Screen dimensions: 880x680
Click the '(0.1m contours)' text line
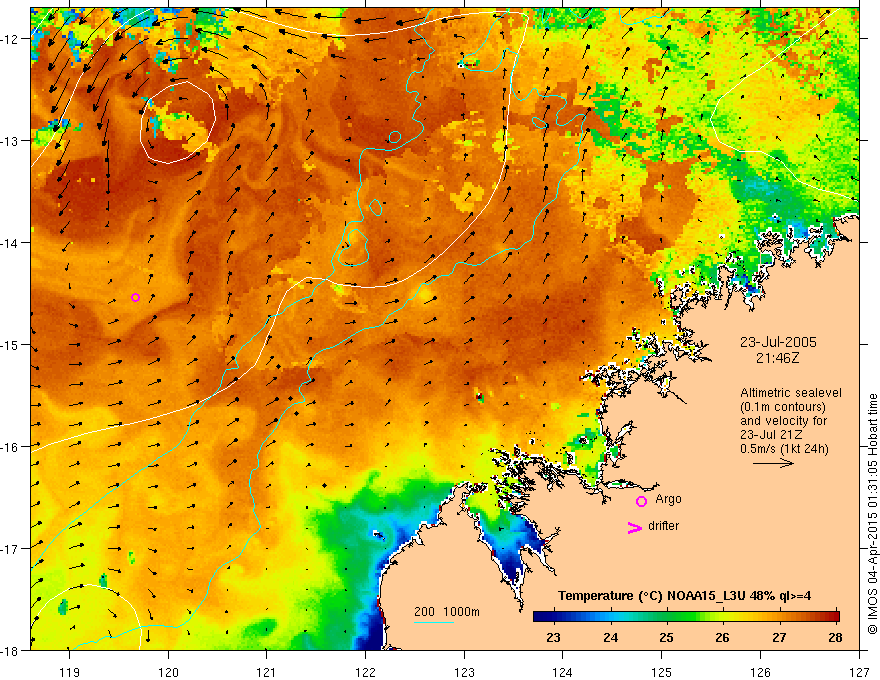point(783,407)
